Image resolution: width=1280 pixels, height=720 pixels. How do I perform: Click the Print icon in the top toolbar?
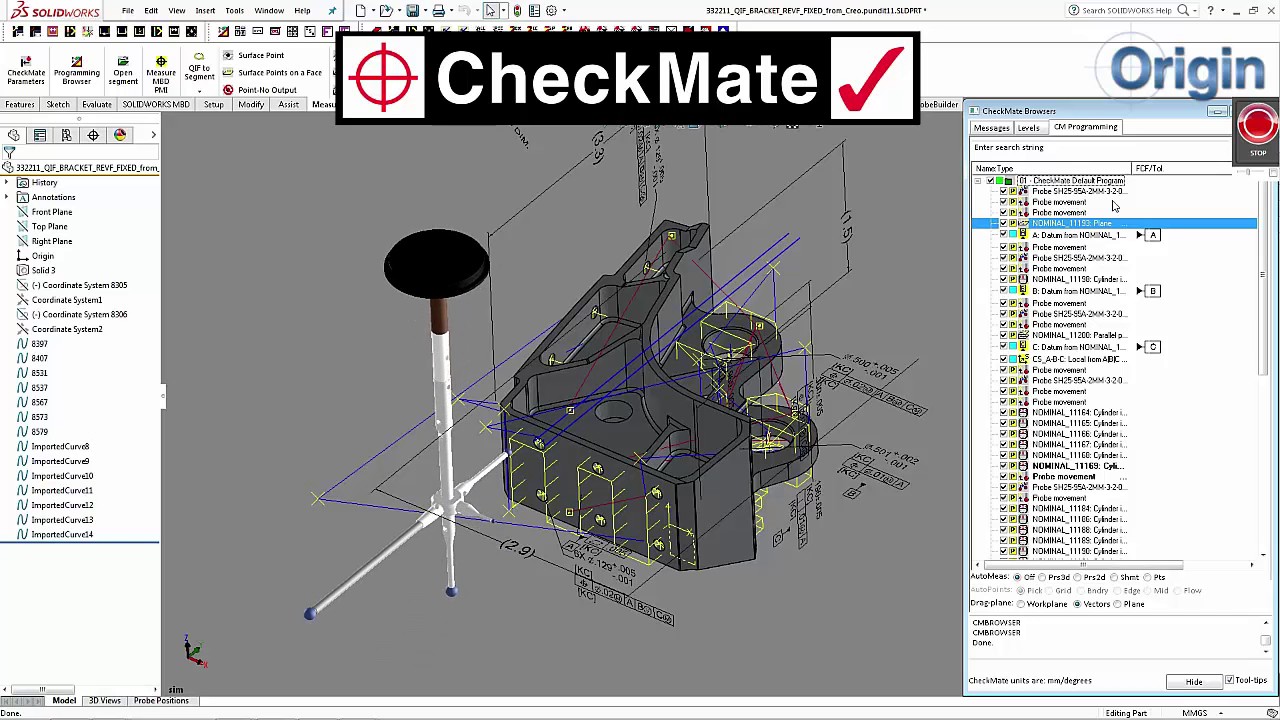438,11
